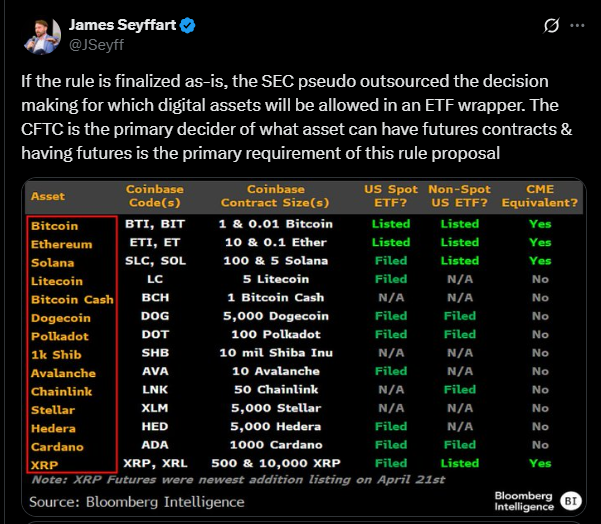601x524 pixels.
Task: Click the US Spot ETF? header
Action: (x=391, y=196)
